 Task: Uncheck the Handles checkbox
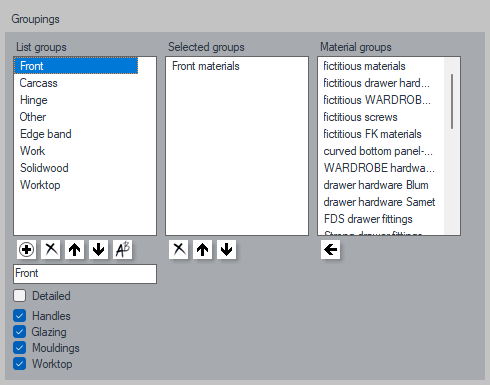pyautogui.click(x=20, y=316)
